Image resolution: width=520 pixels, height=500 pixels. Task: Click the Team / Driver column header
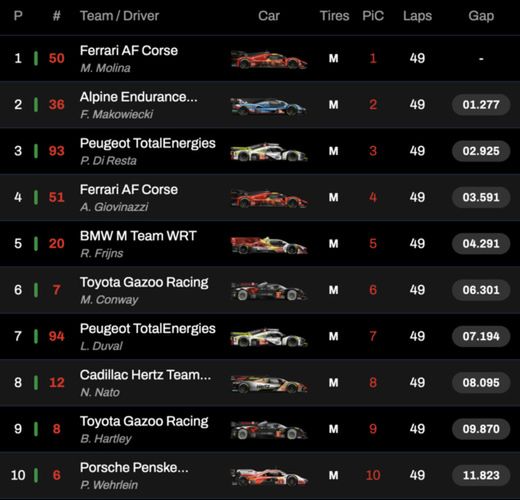point(119,16)
